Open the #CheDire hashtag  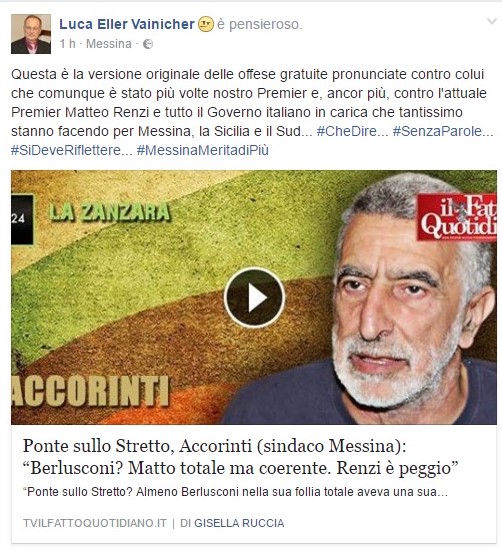352,131
